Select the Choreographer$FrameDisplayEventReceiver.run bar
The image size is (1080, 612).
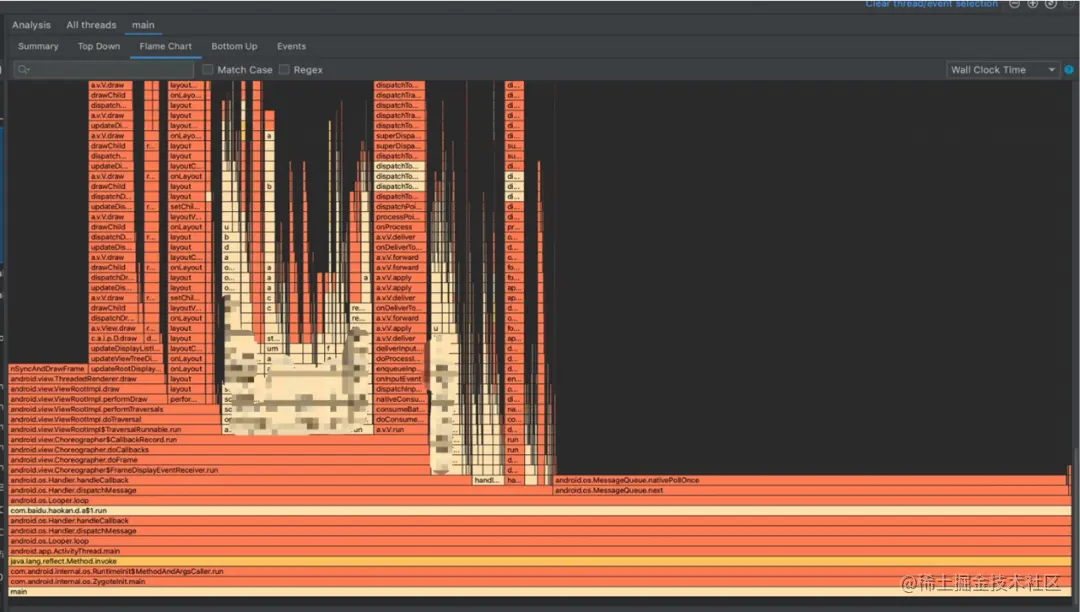pyautogui.click(x=219, y=470)
